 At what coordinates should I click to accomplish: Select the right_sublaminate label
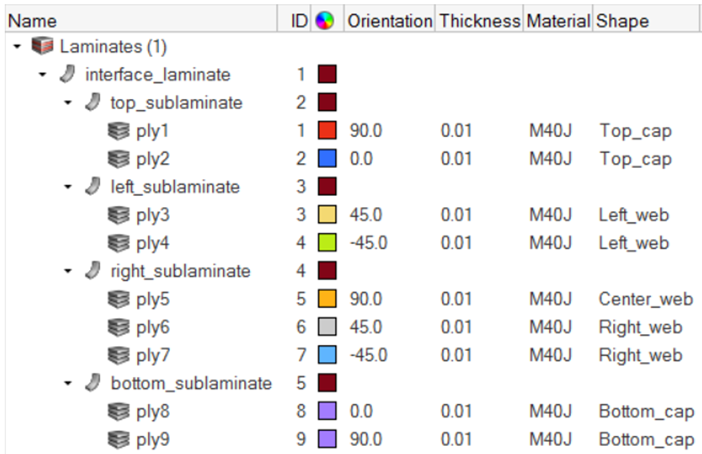pyautogui.click(x=180, y=271)
